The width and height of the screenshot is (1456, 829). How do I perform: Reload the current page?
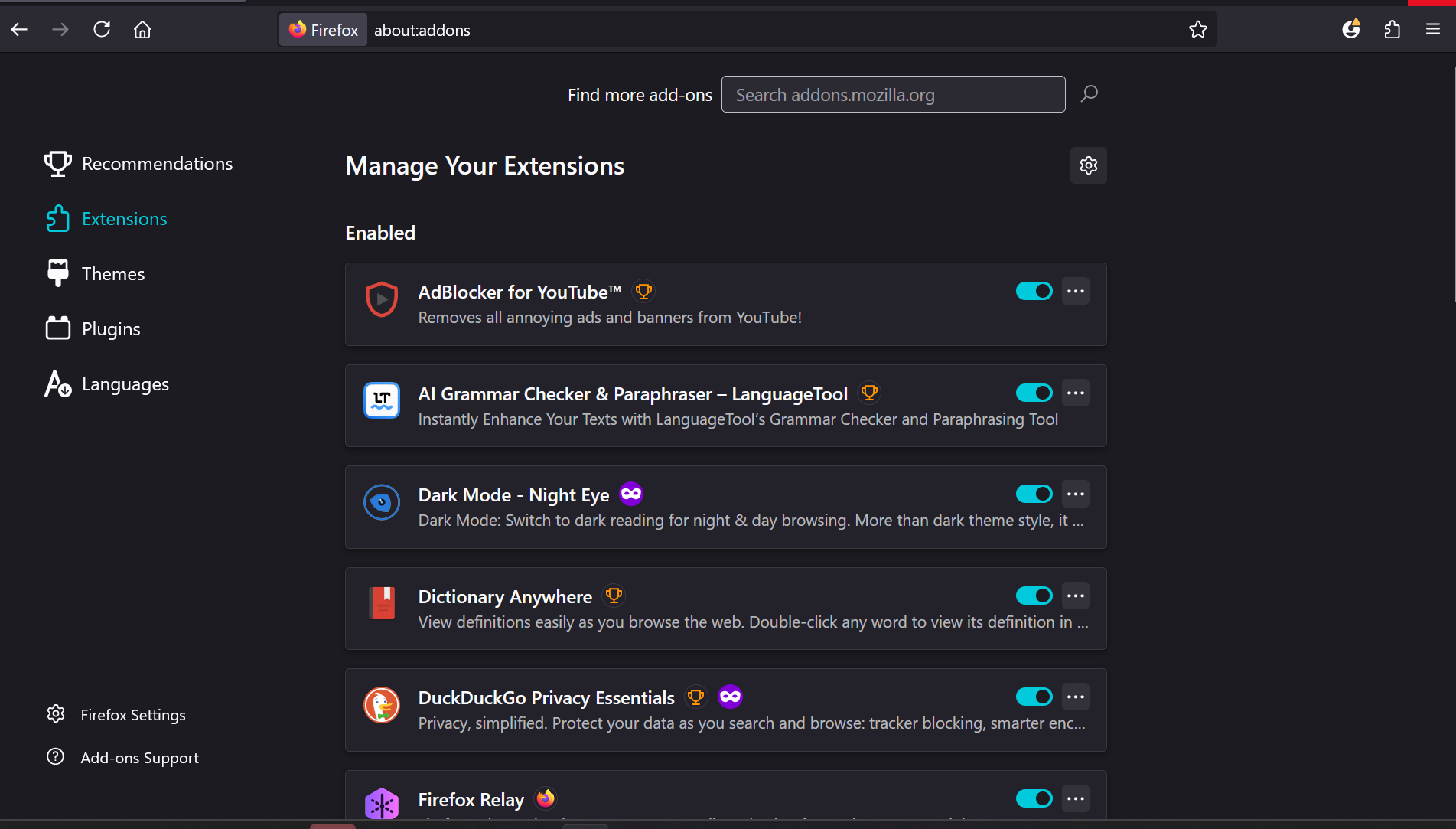[102, 30]
